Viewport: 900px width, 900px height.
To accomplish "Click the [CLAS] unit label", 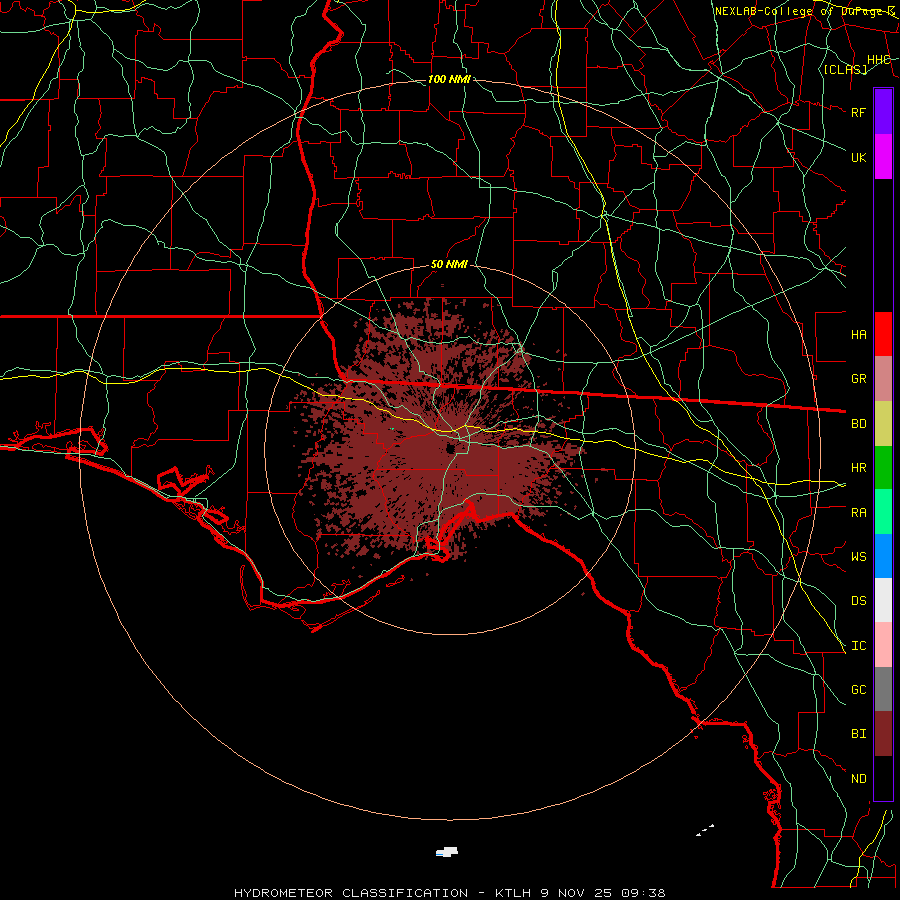I will pos(845,69).
